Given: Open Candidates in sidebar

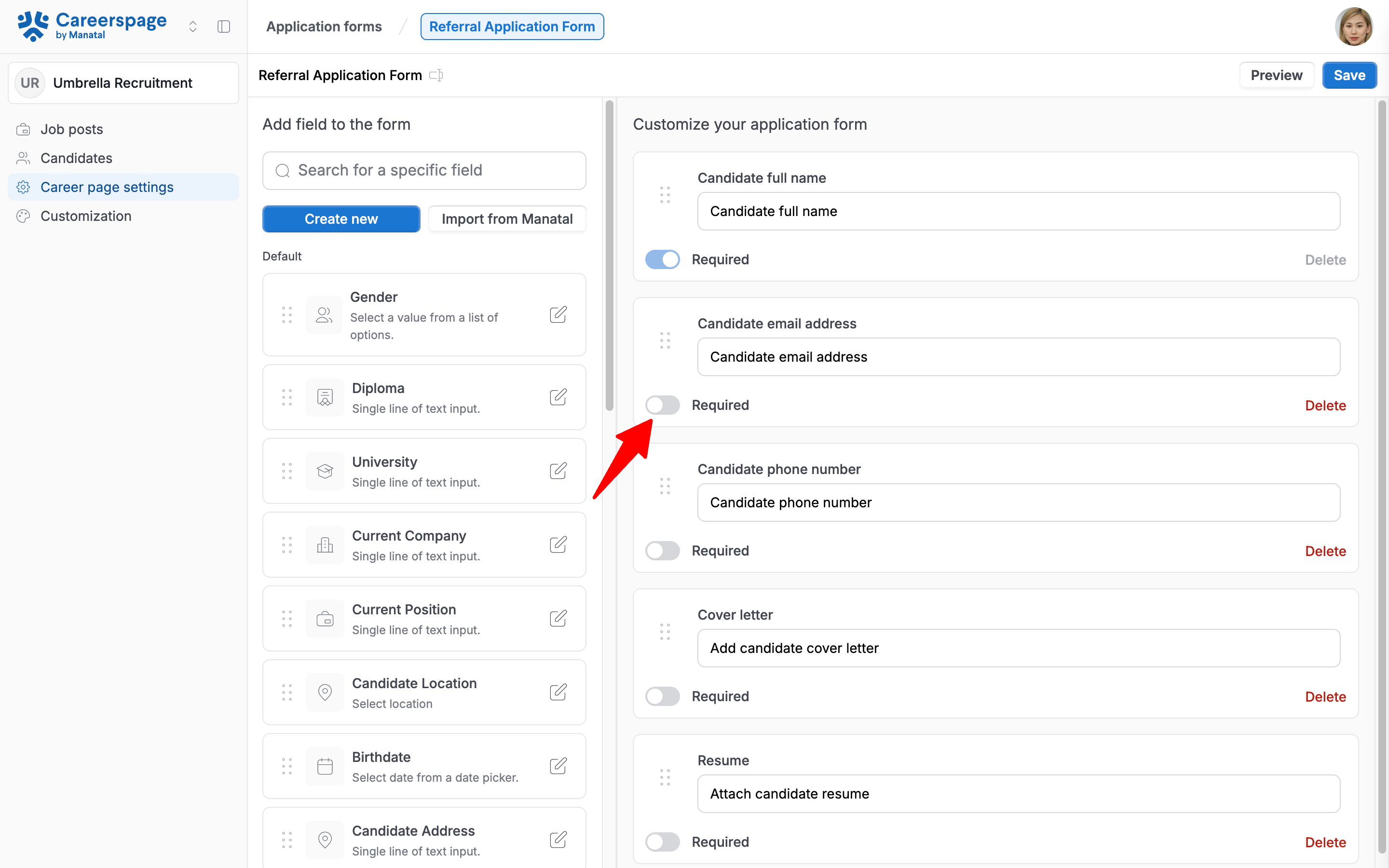Looking at the screenshot, I should coord(123,158).
